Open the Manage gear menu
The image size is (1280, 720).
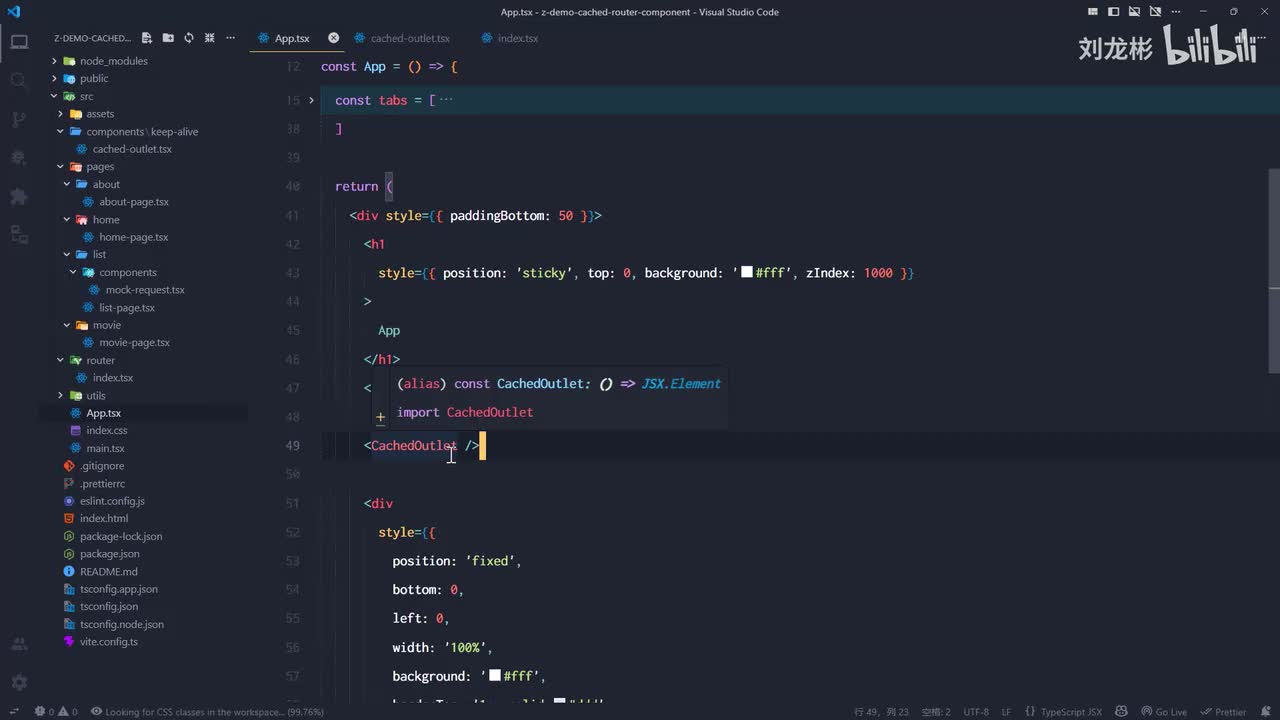tap(19, 682)
